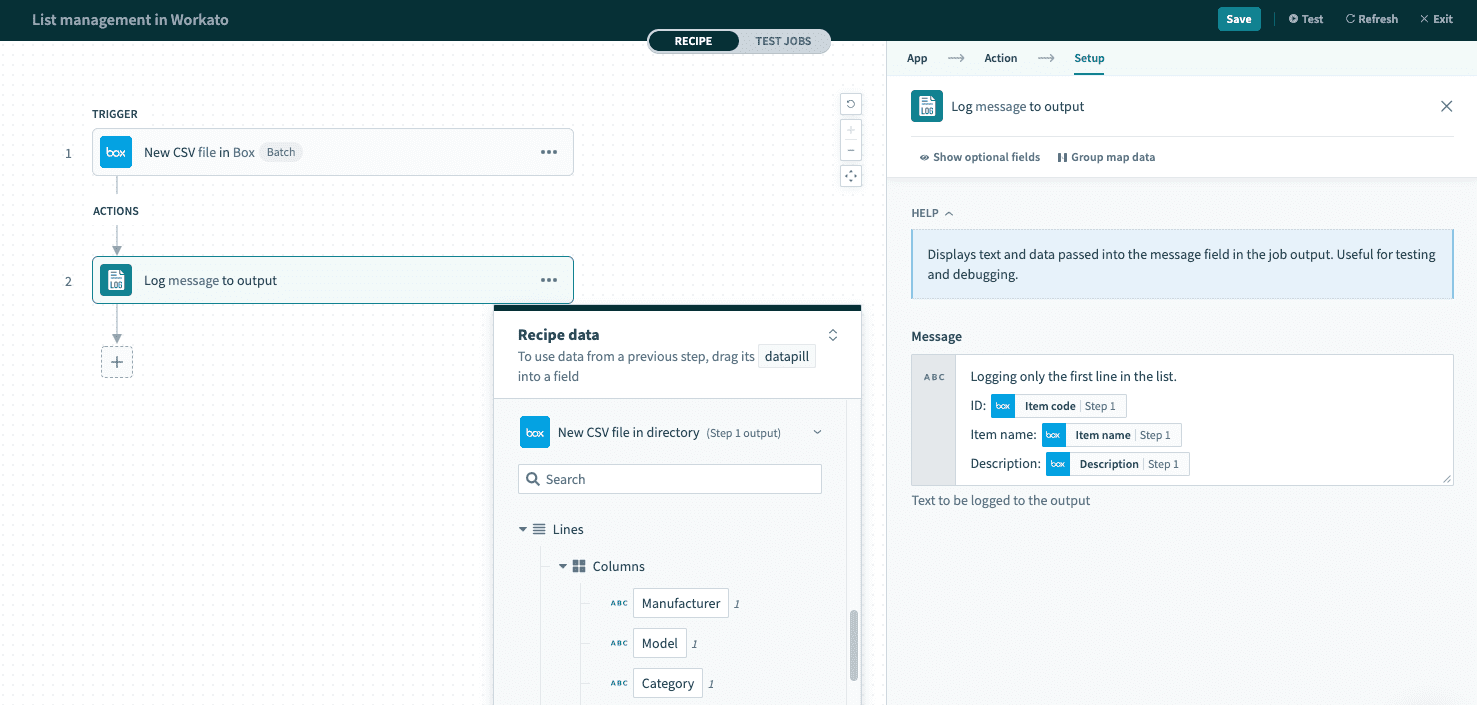
Task: Click the ABC type icon next to the Message field
Action: coord(934,377)
